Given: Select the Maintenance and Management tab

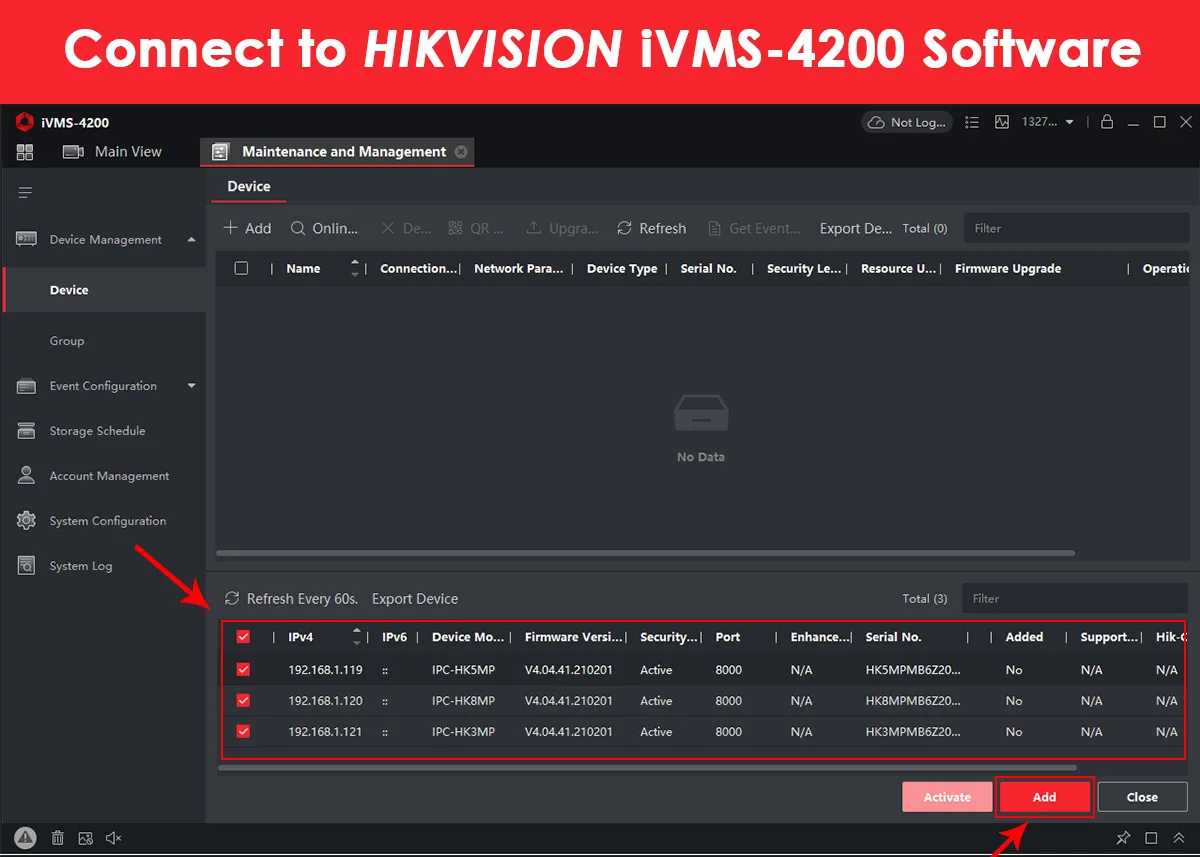Looking at the screenshot, I should pyautogui.click(x=336, y=152).
